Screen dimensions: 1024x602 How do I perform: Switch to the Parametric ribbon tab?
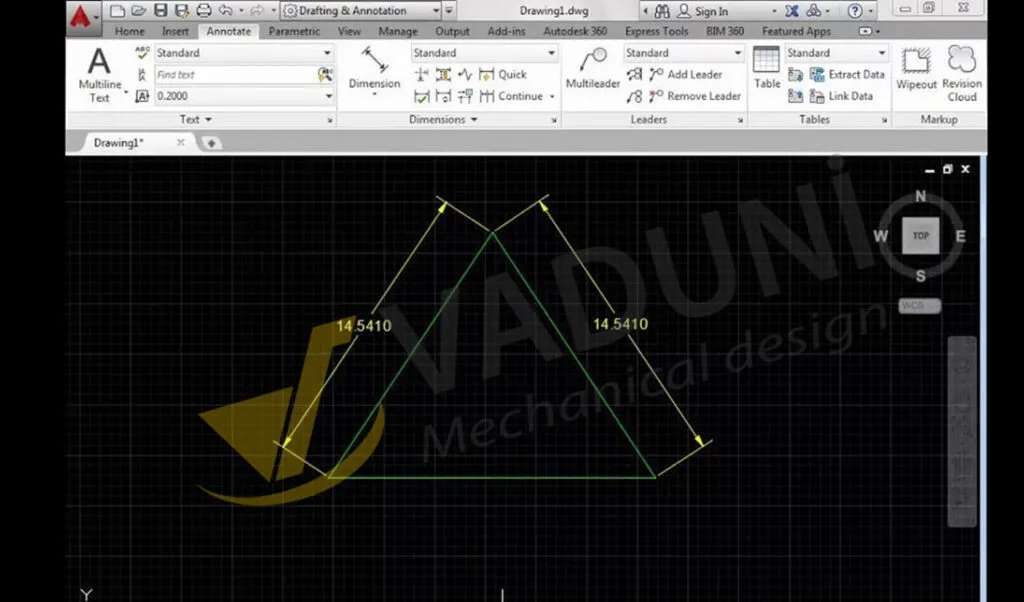coord(293,31)
